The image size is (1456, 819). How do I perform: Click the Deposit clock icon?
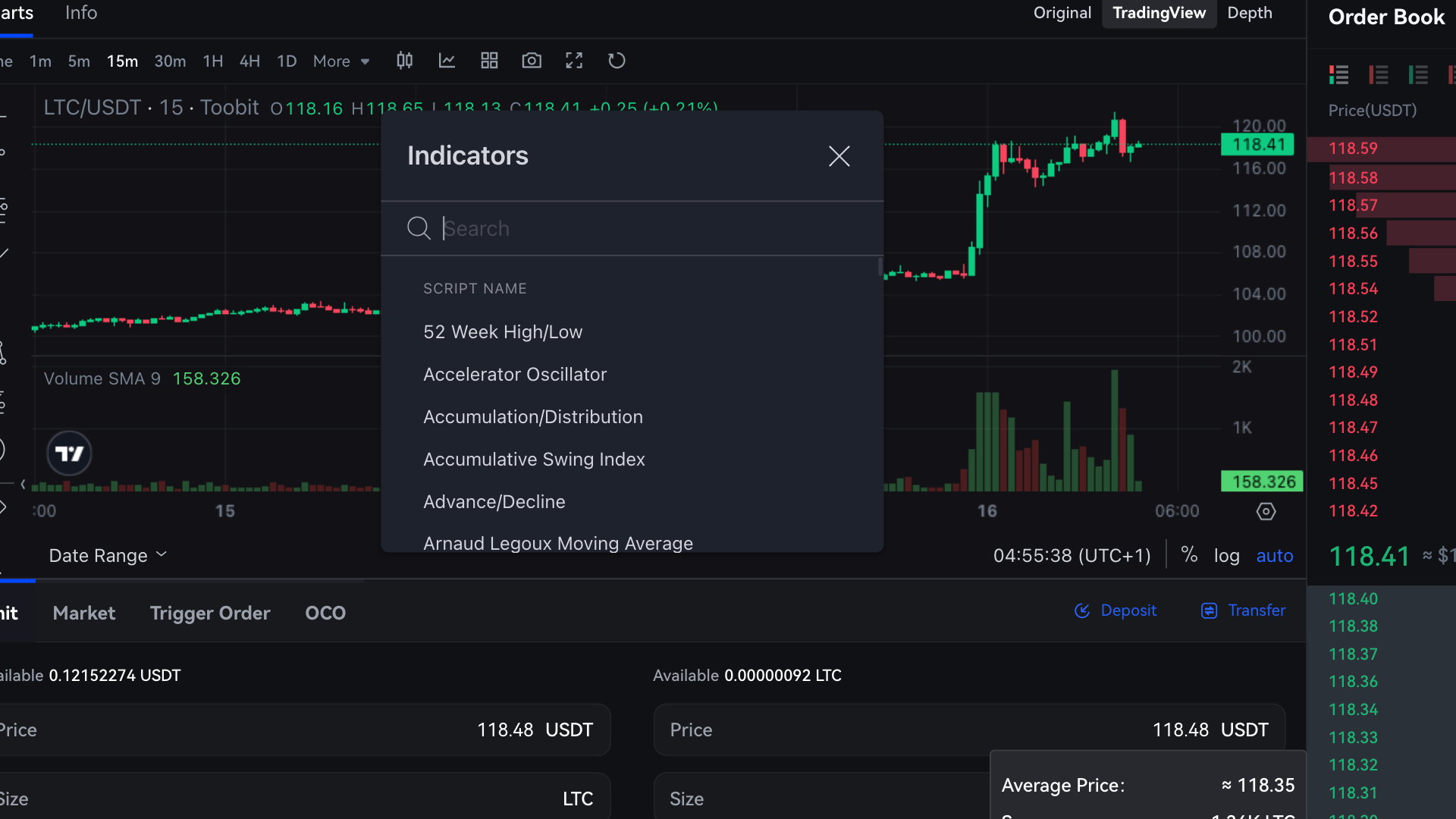pyautogui.click(x=1082, y=610)
